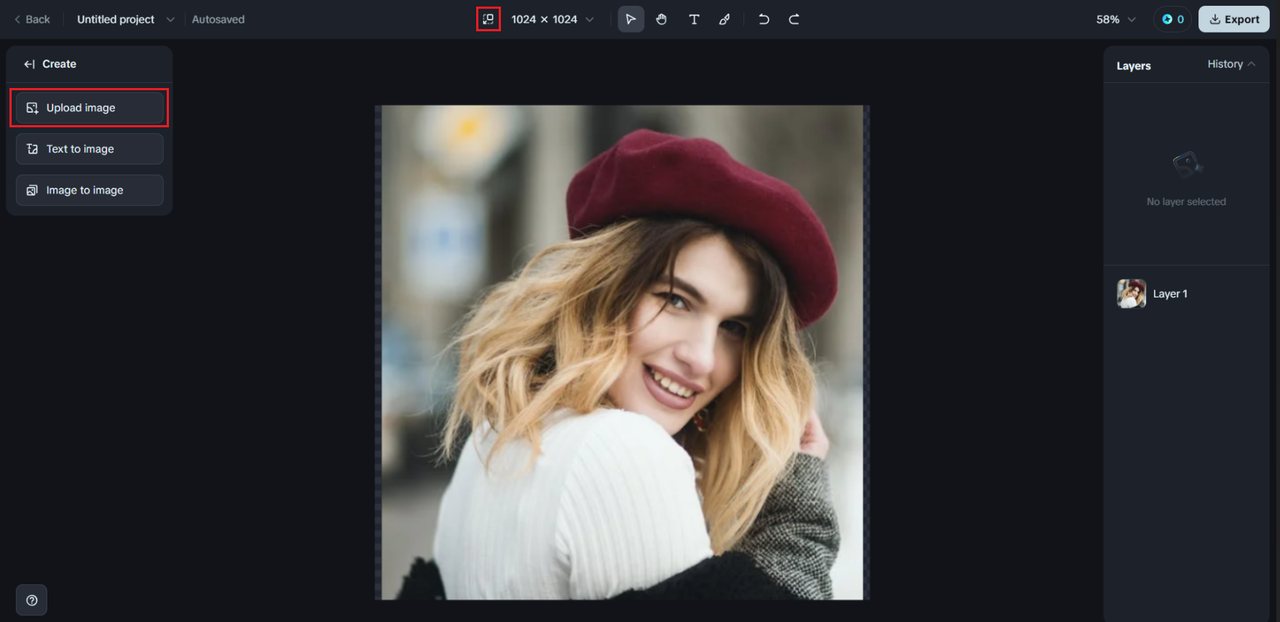Open the help question-mark icon
Screen dimensions: 1280x622
(32, 600)
